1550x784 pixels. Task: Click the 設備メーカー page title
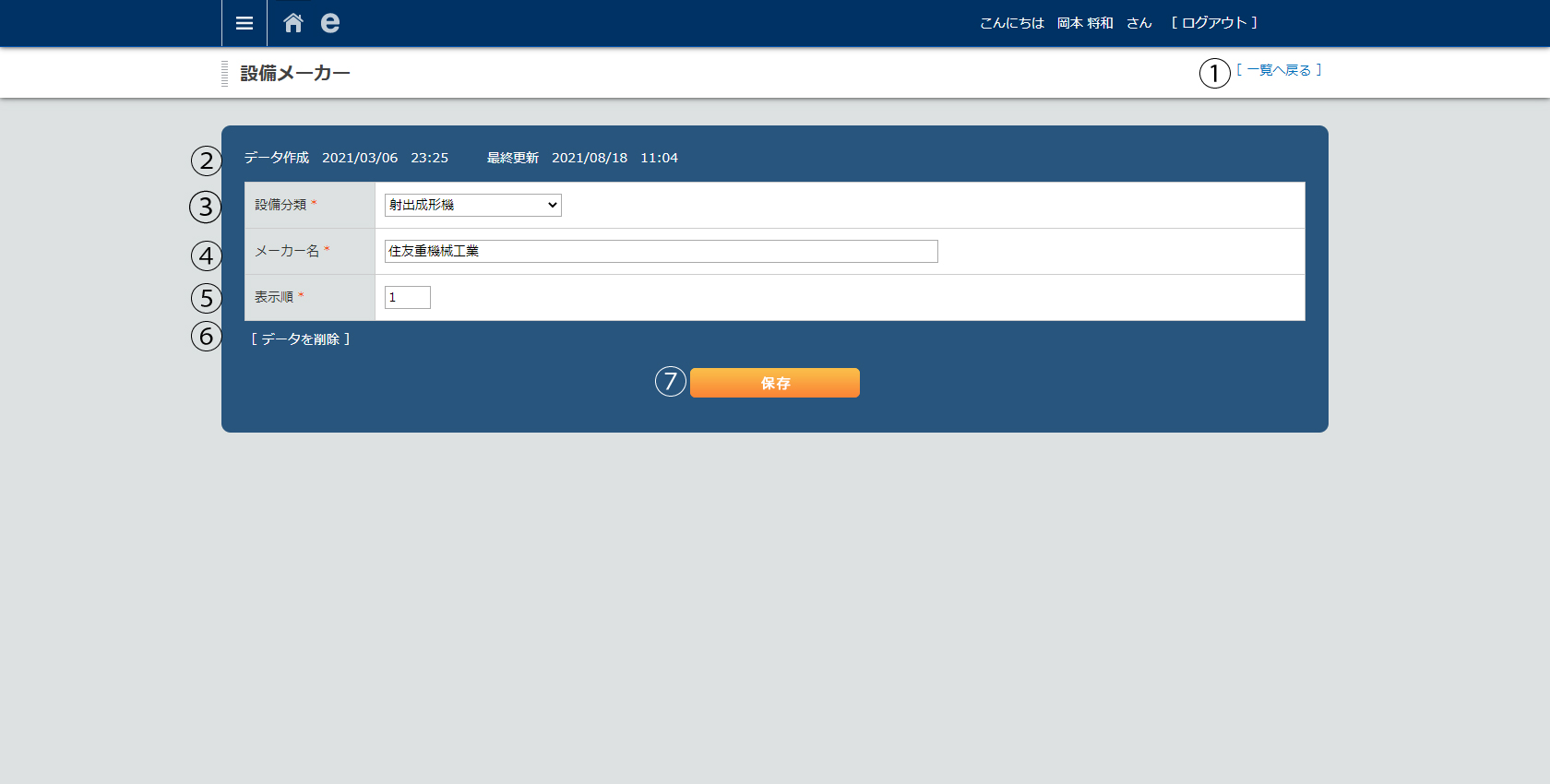pyautogui.click(x=295, y=73)
